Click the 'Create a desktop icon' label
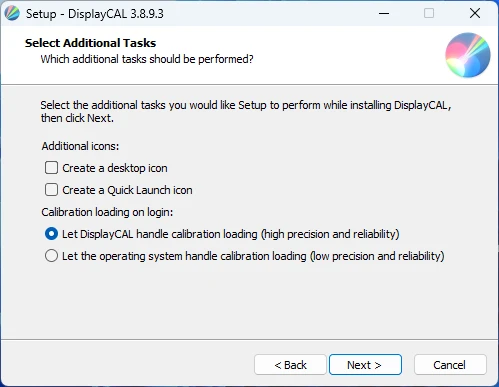The image size is (499, 387). pyautogui.click(x=115, y=168)
